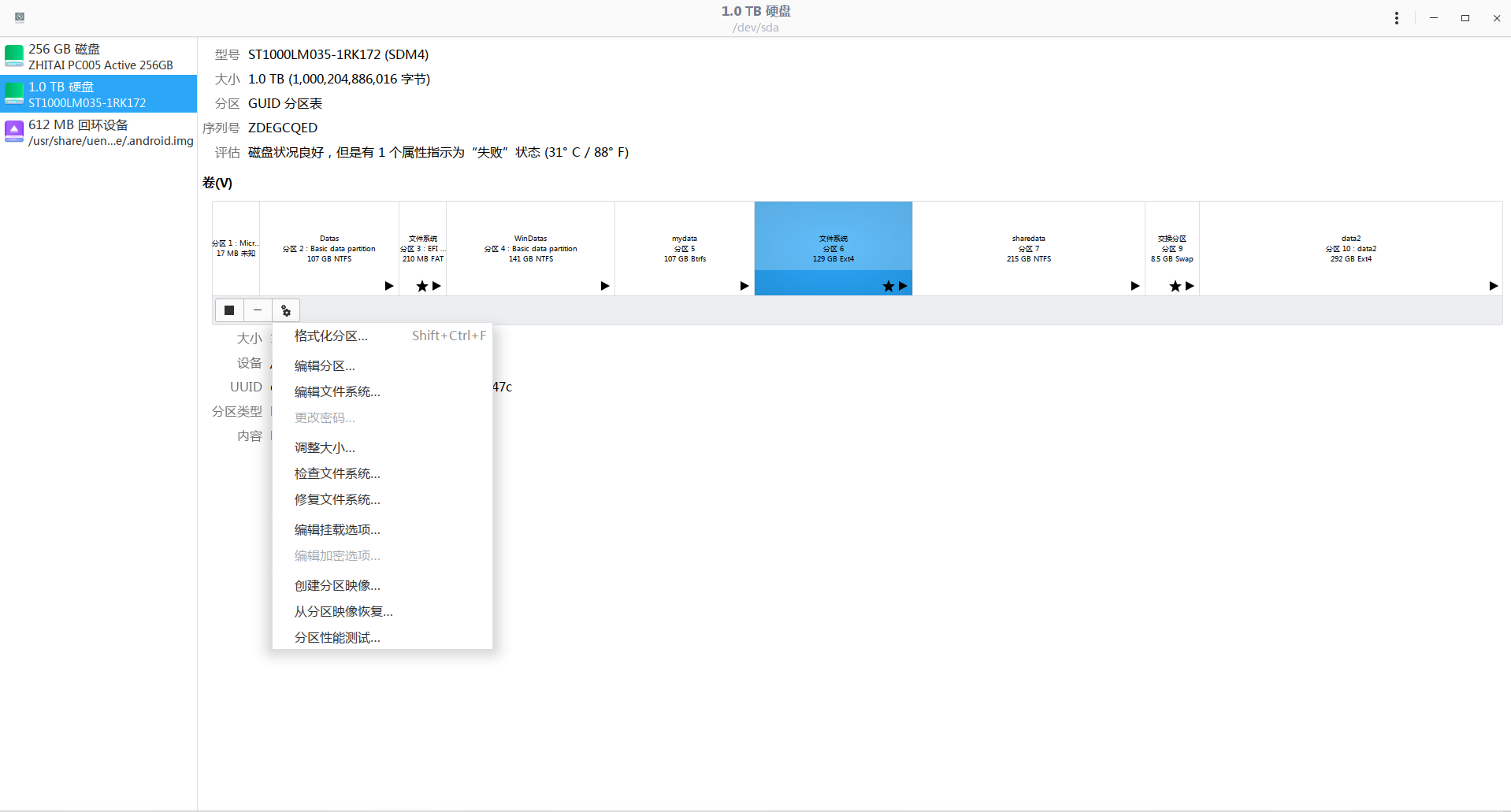
Task: Click the minus delete-partition button
Action: click(x=258, y=310)
